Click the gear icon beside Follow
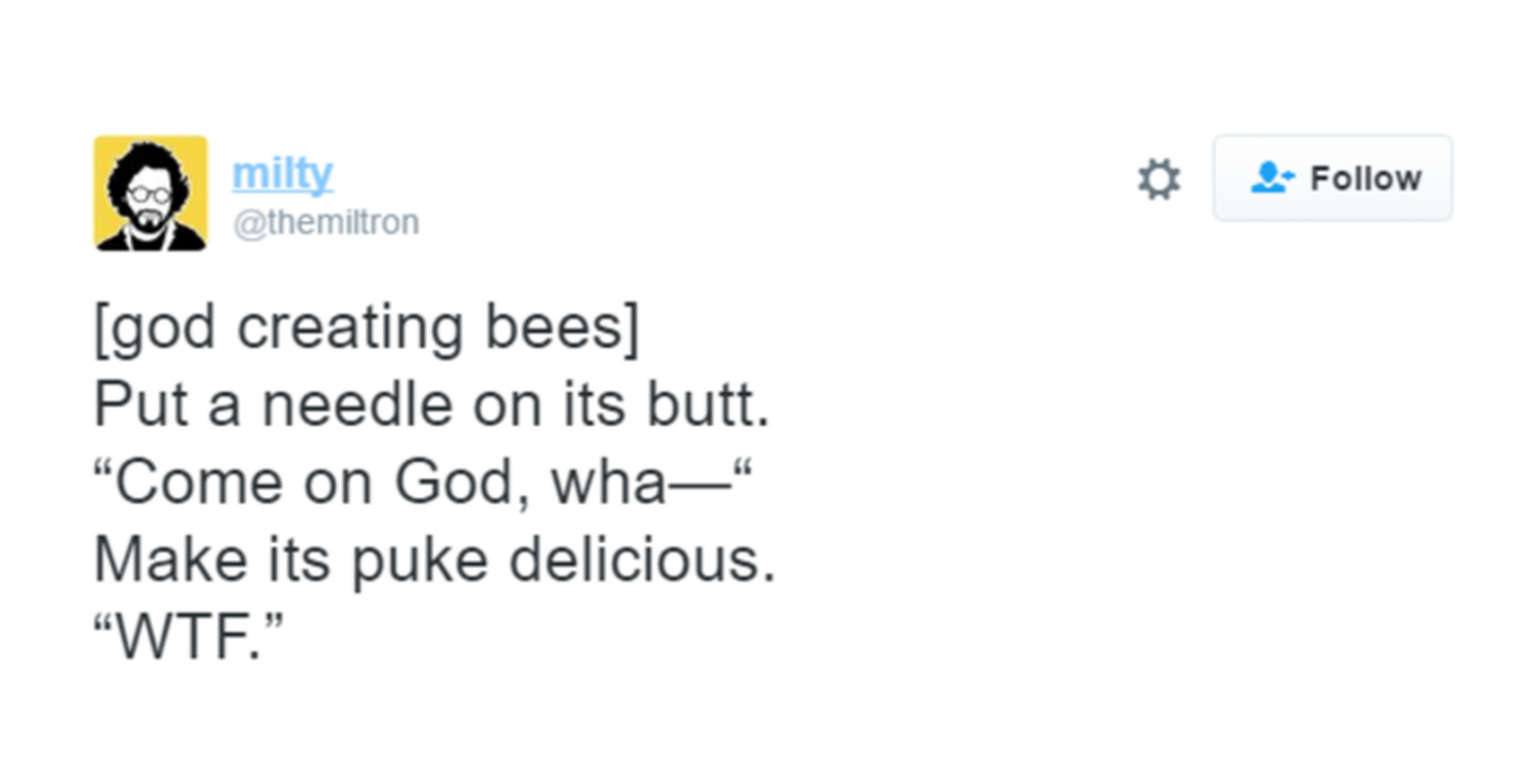Screen dimensions: 1536x776 click(1159, 180)
